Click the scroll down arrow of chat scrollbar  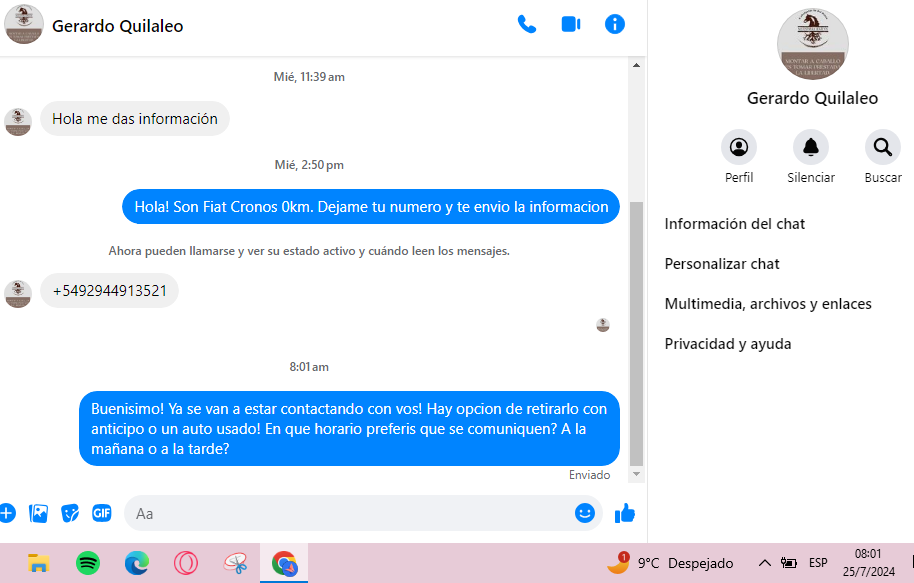[x=637, y=475]
